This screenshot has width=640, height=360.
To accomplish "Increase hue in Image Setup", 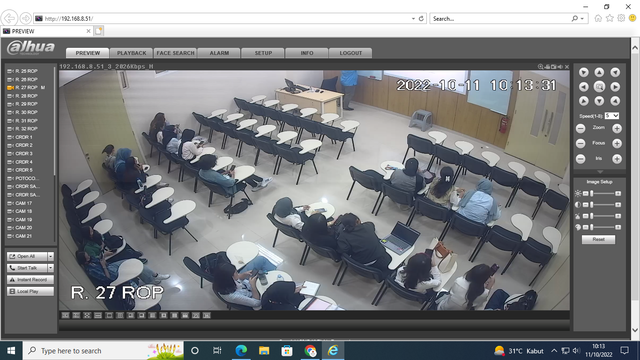I will (x=618, y=227).
